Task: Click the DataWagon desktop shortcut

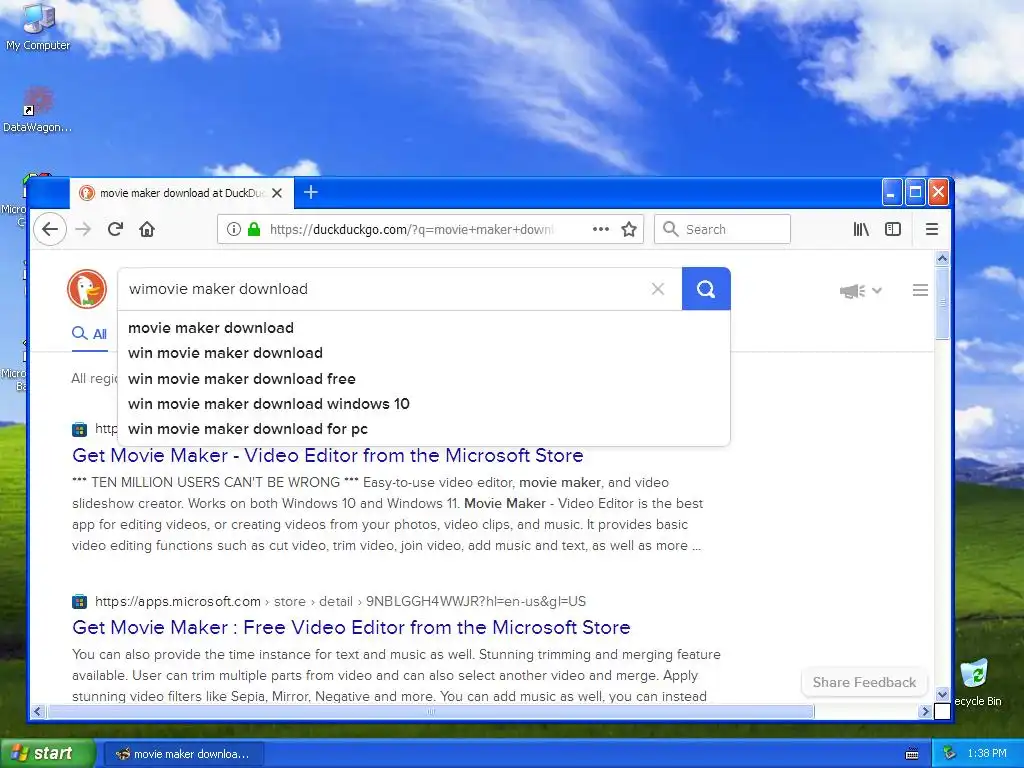Action: (37, 110)
